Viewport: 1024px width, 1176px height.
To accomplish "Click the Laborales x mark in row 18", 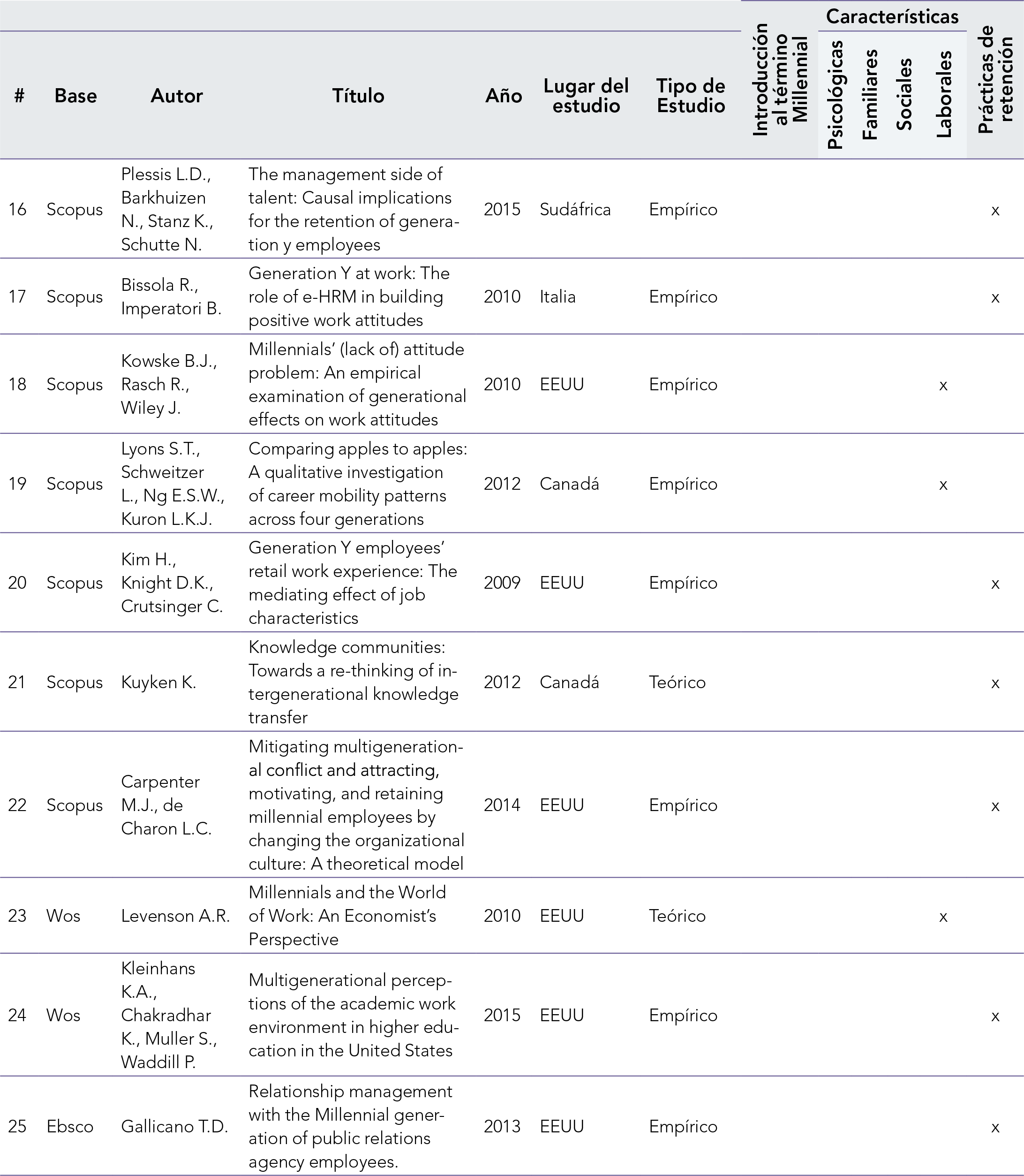I will coord(943,385).
